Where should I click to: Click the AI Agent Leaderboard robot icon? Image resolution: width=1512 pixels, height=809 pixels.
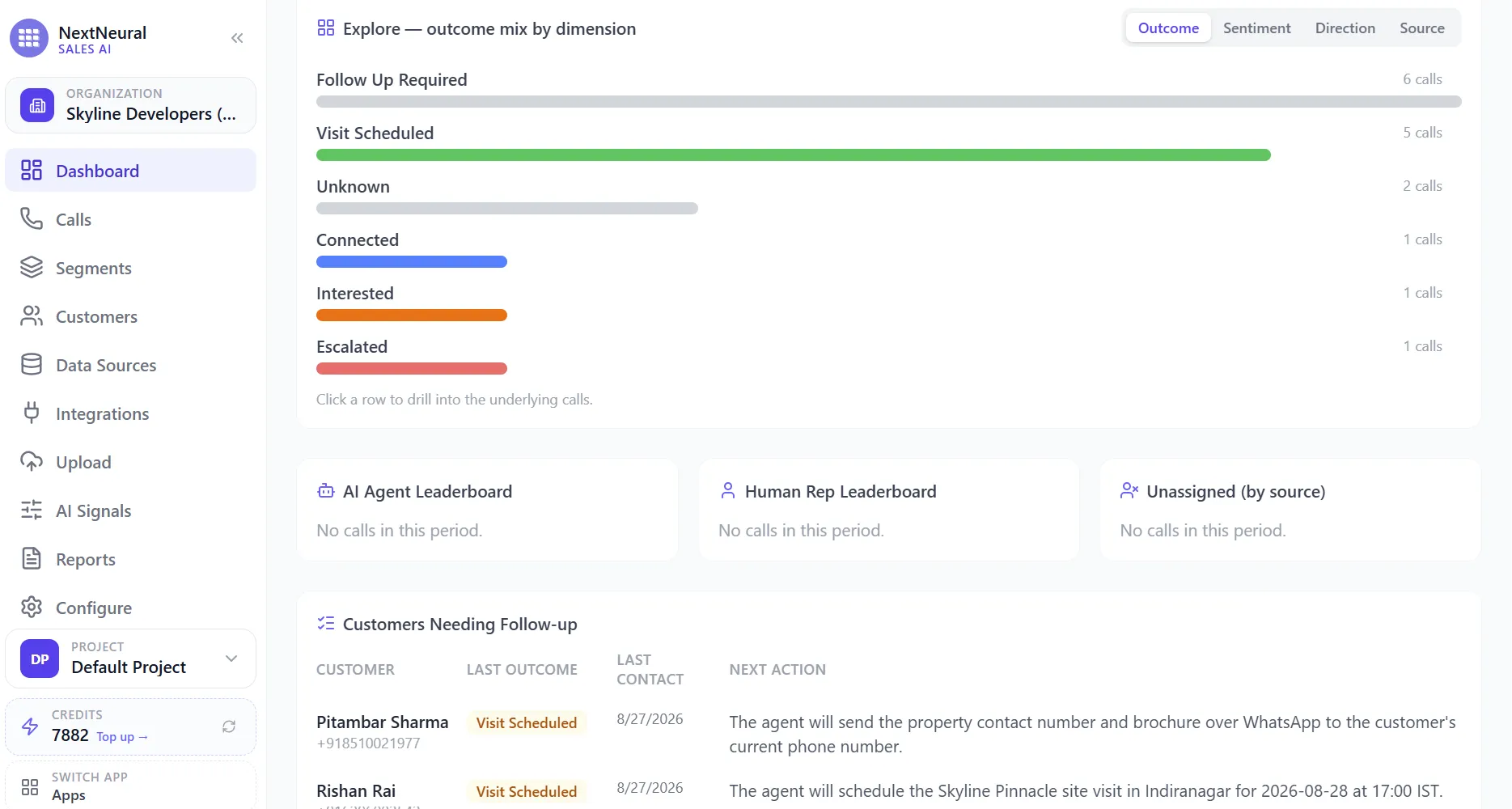click(x=326, y=490)
